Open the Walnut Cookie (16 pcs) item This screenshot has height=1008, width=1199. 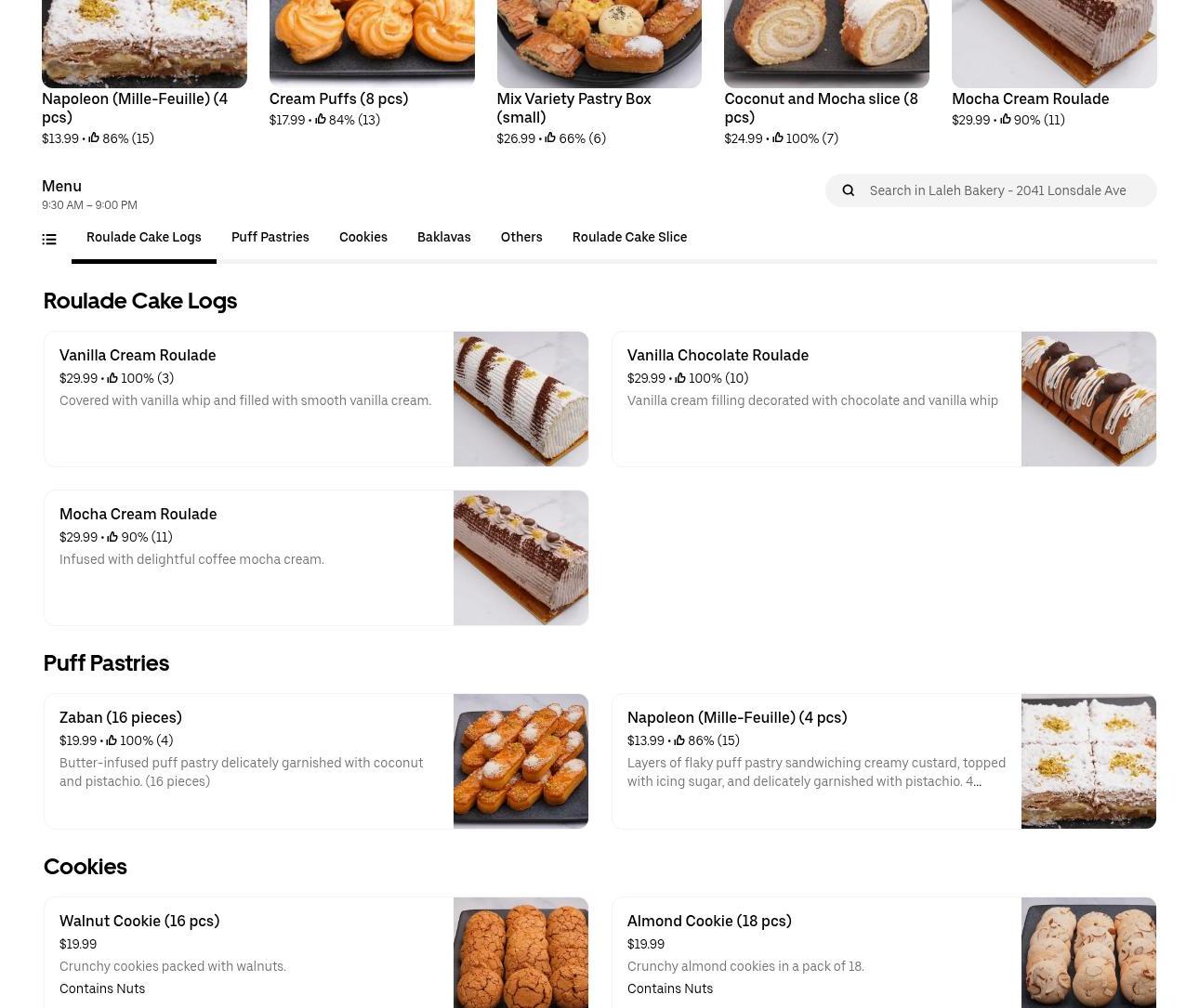316,953
